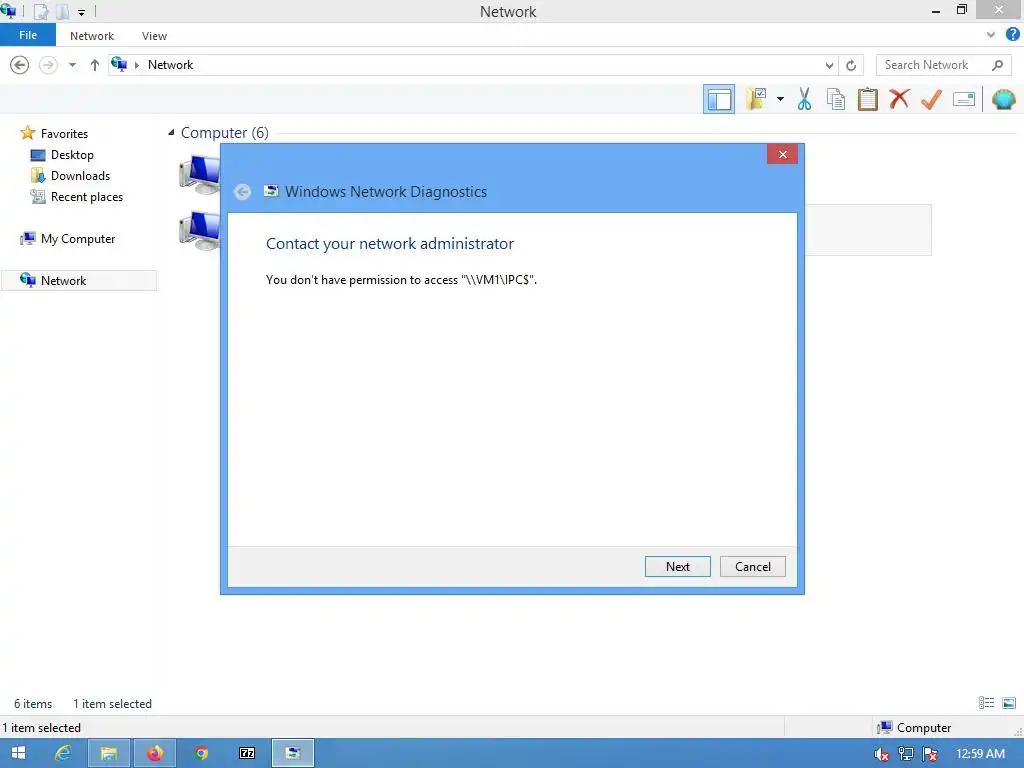The image size is (1024, 768).
Task: Open File Explorer taskbar button
Action: tap(108, 753)
